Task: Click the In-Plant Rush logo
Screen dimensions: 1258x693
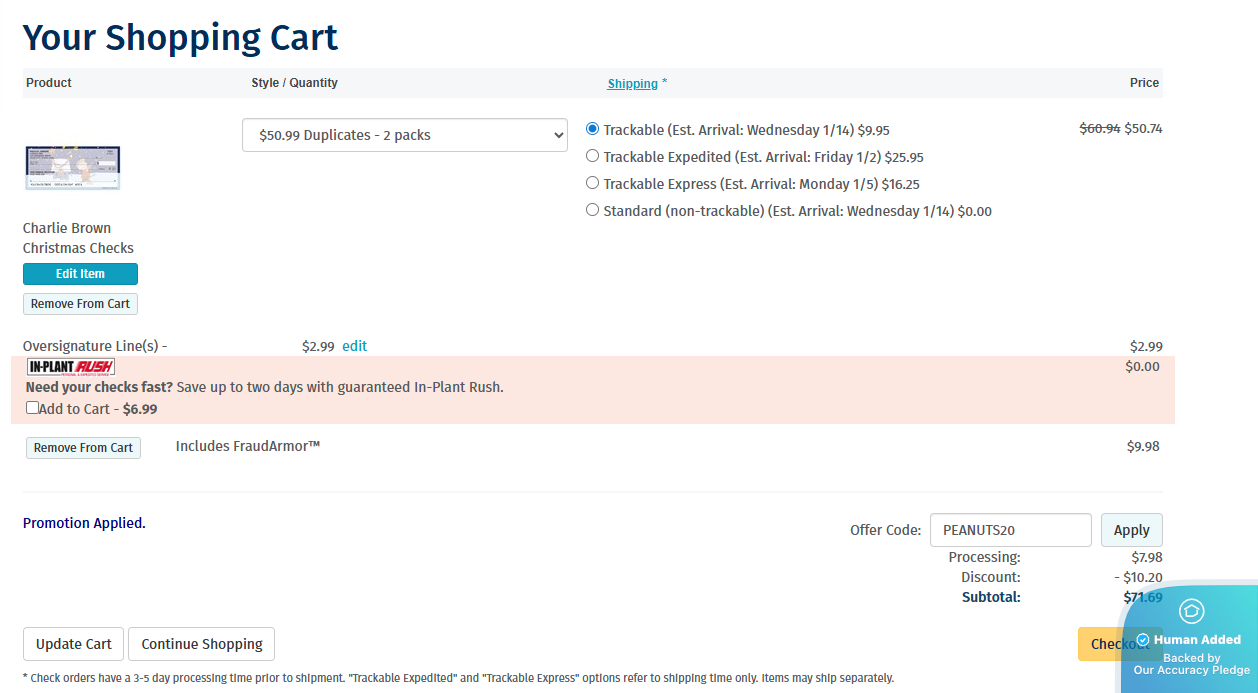Action: click(x=70, y=366)
